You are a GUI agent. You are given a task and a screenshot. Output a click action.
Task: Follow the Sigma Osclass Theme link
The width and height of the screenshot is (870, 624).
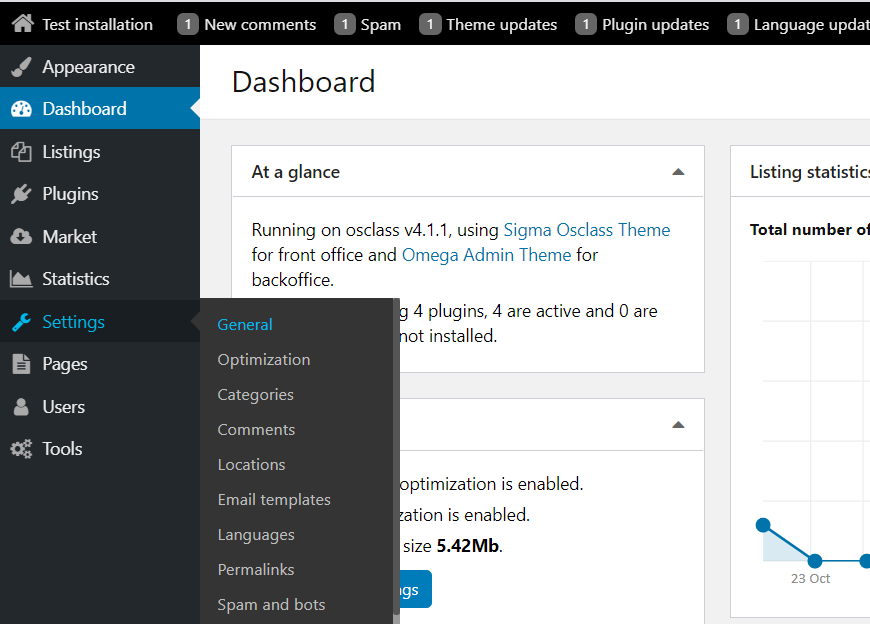pyautogui.click(x=586, y=230)
